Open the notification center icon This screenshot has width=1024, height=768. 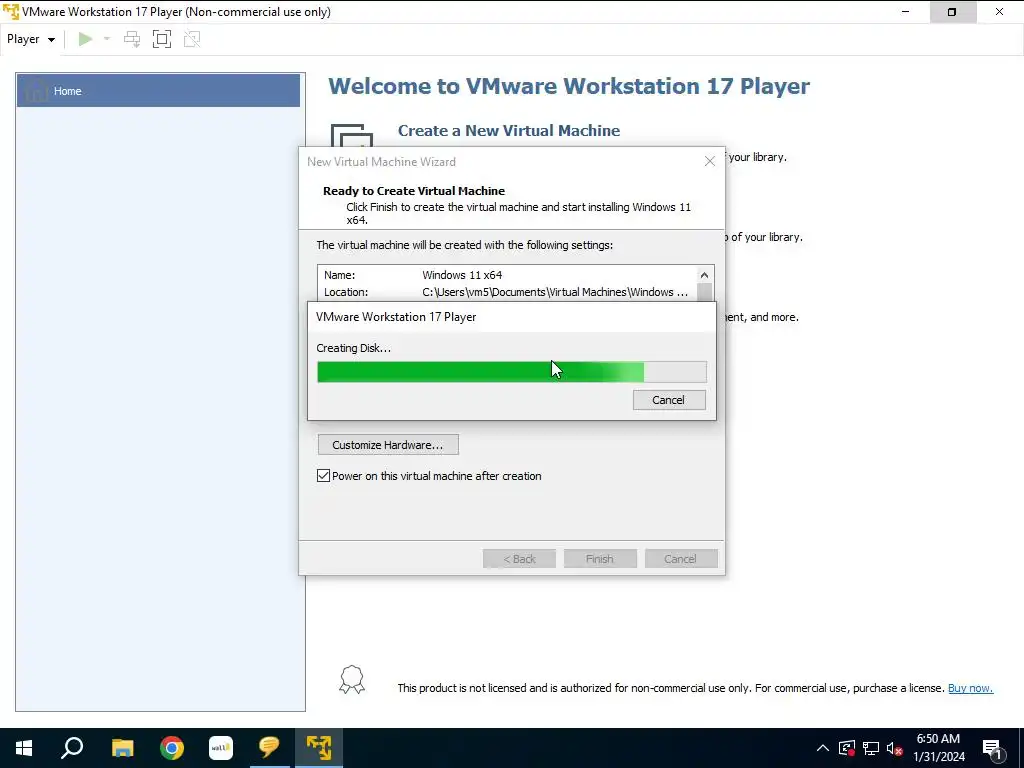(993, 748)
